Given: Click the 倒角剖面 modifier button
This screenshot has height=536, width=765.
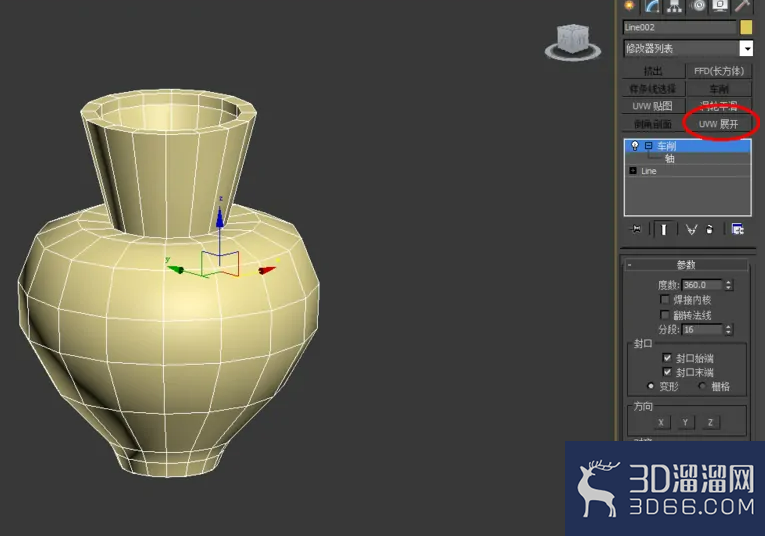Looking at the screenshot, I should [653, 124].
